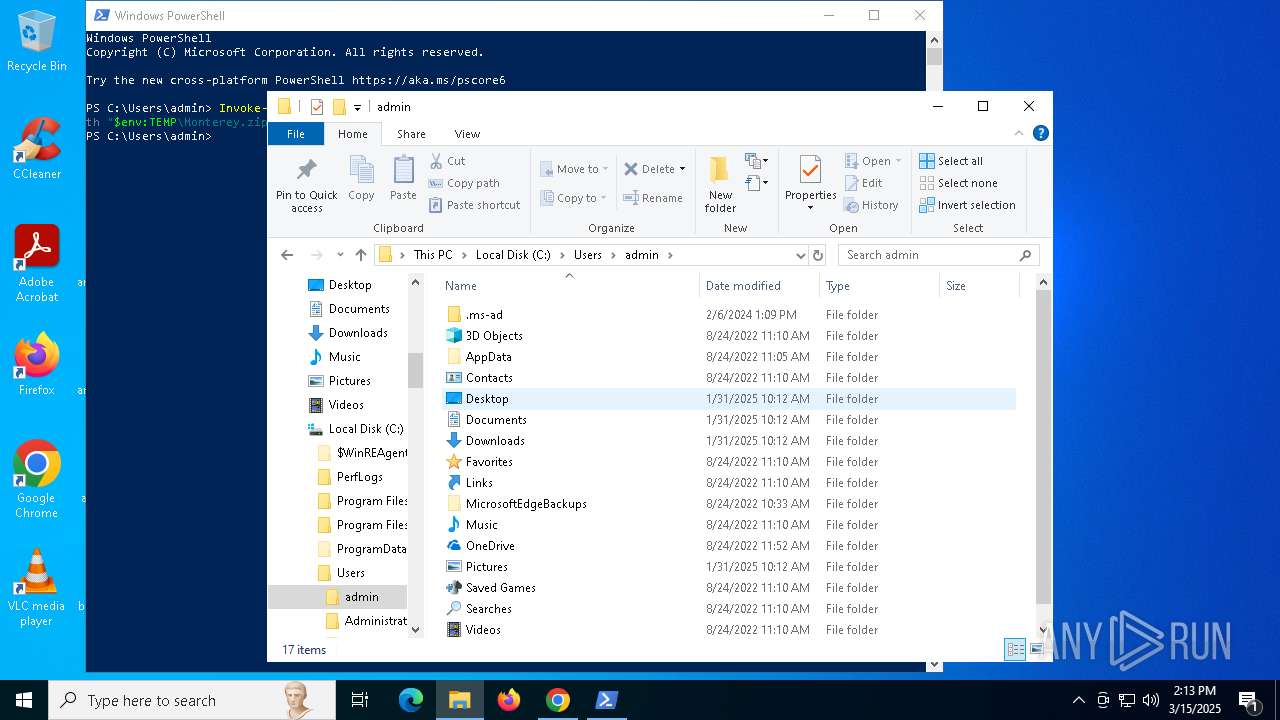
Task: Sort by Date modified column header
Action: pos(759,286)
